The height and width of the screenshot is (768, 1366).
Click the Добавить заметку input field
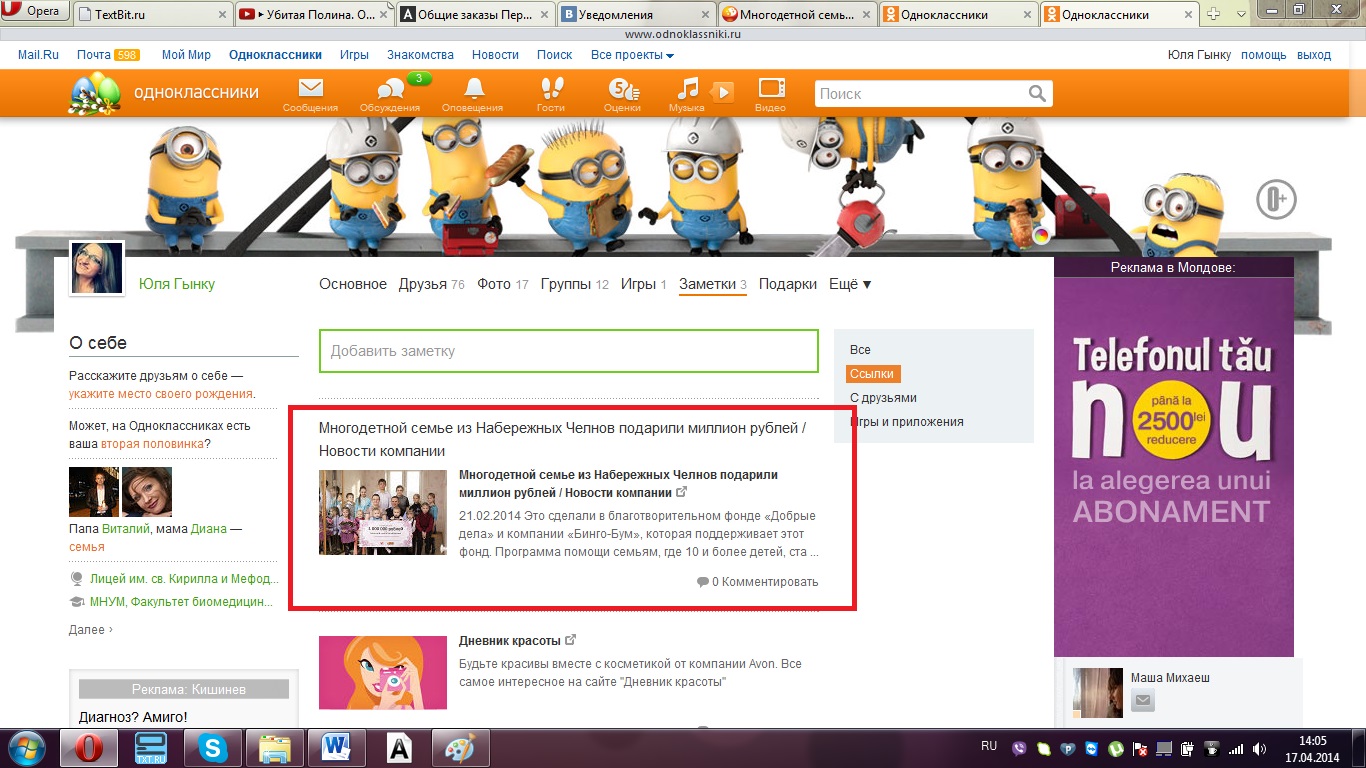(569, 351)
